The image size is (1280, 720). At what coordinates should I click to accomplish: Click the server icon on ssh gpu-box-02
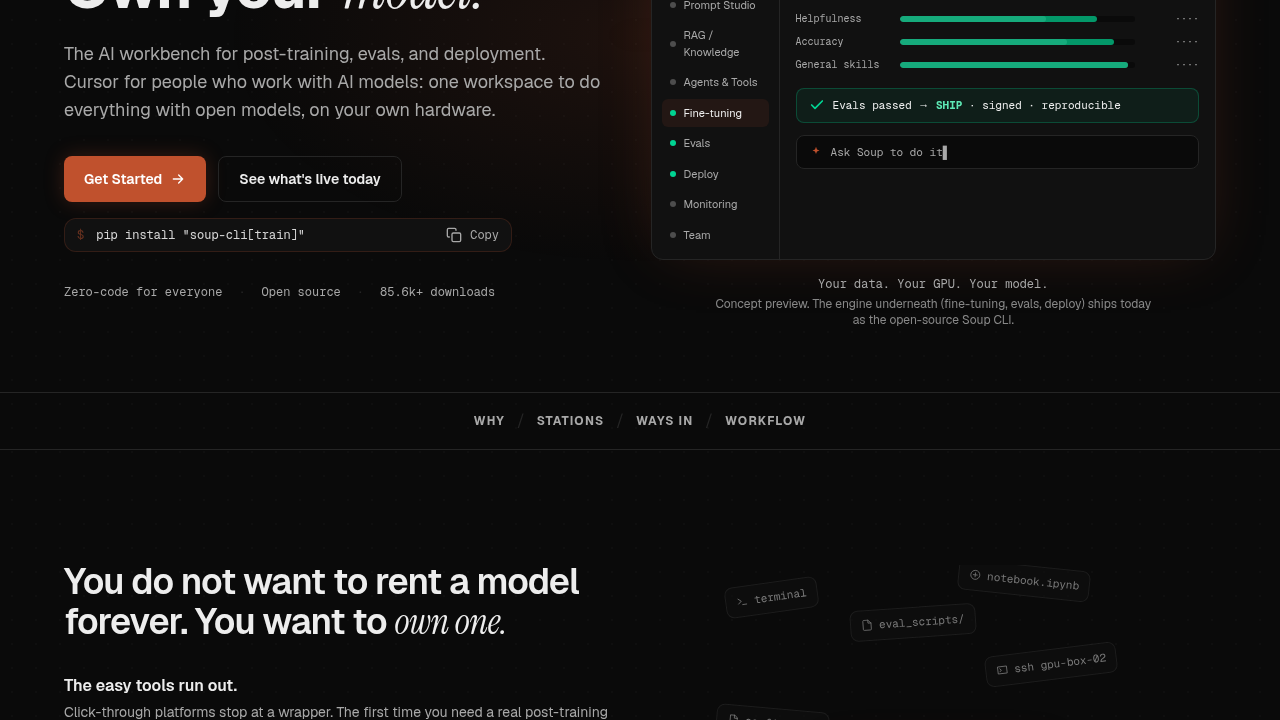[1002, 669]
